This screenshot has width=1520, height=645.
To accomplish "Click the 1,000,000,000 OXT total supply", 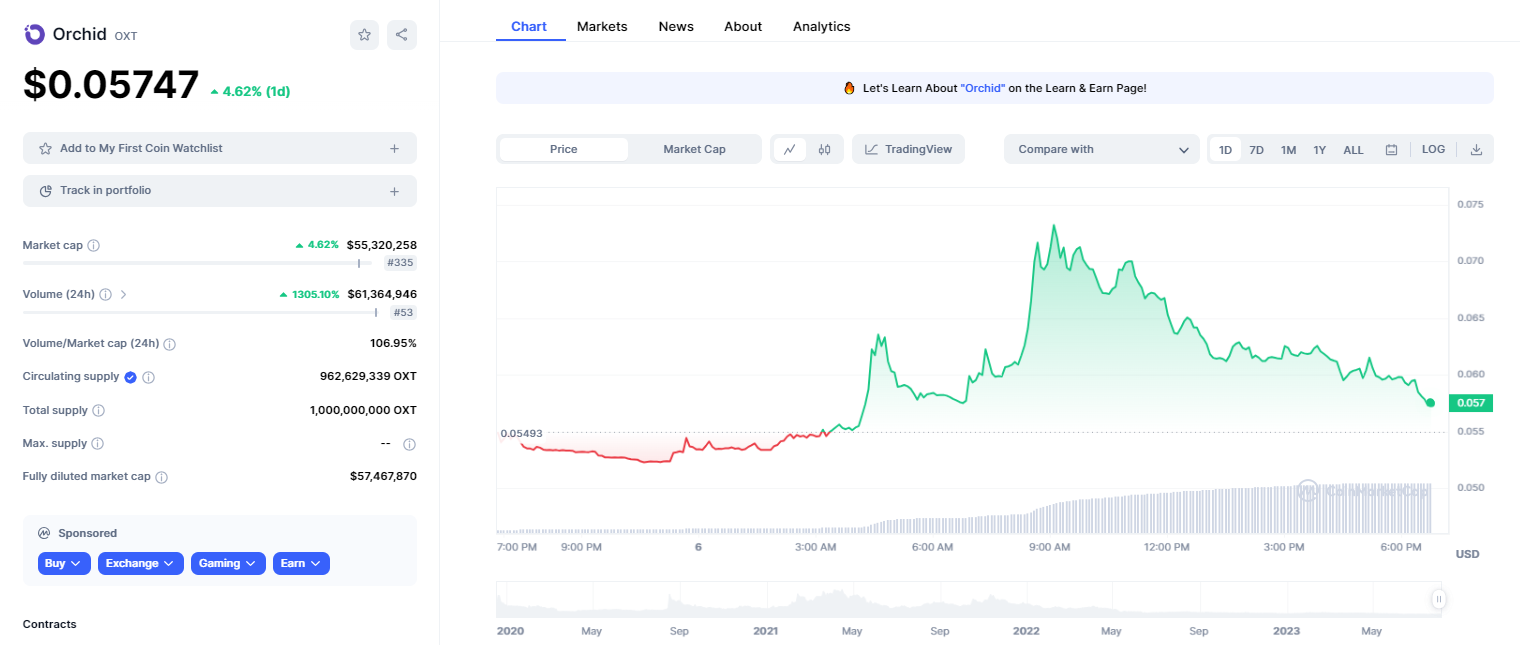I will [363, 410].
